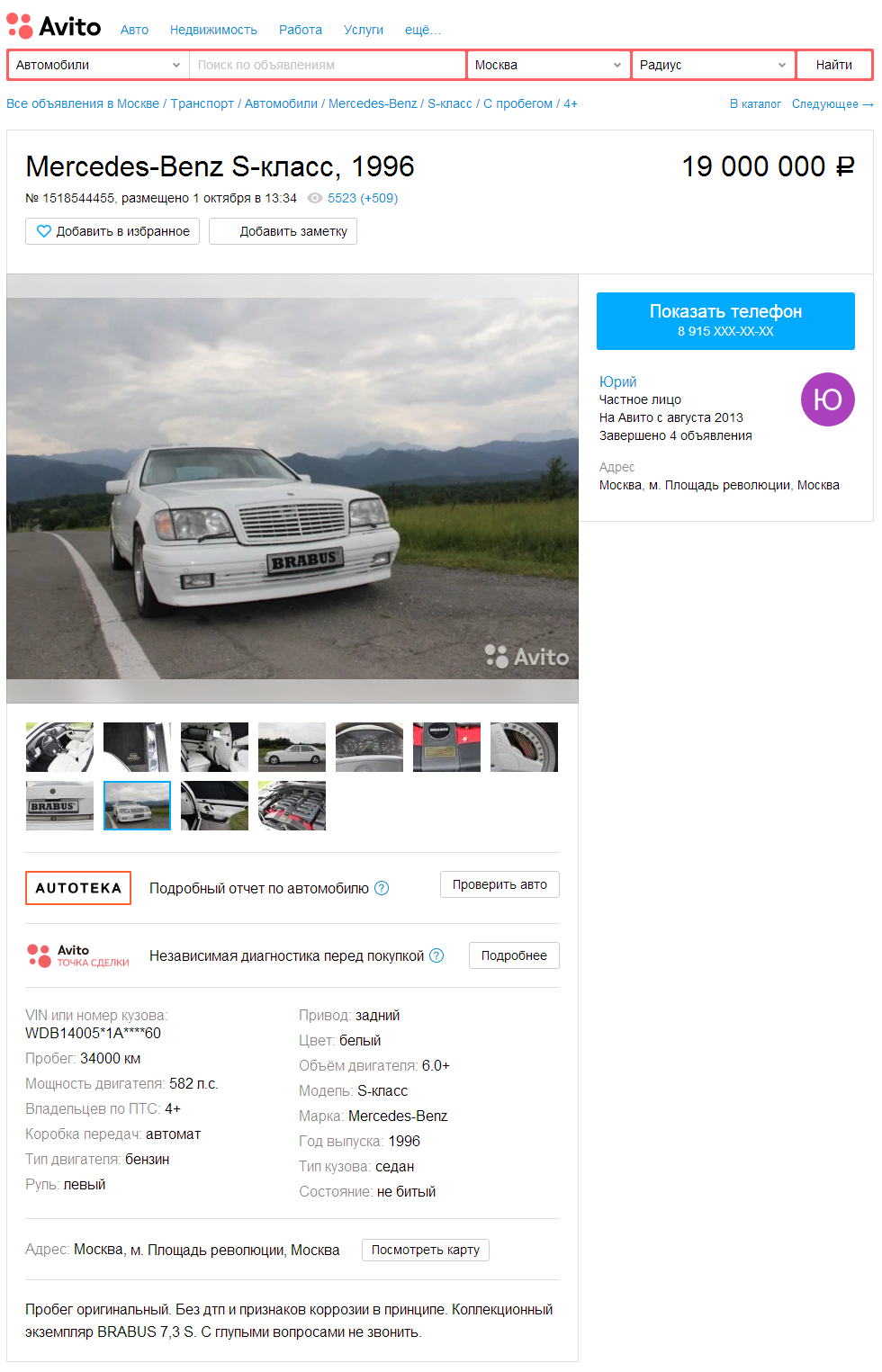Image resolution: width=882 pixels, height=1372 pixels.
Task: Open seller Юрий profile link
Action: pyautogui.click(x=617, y=381)
